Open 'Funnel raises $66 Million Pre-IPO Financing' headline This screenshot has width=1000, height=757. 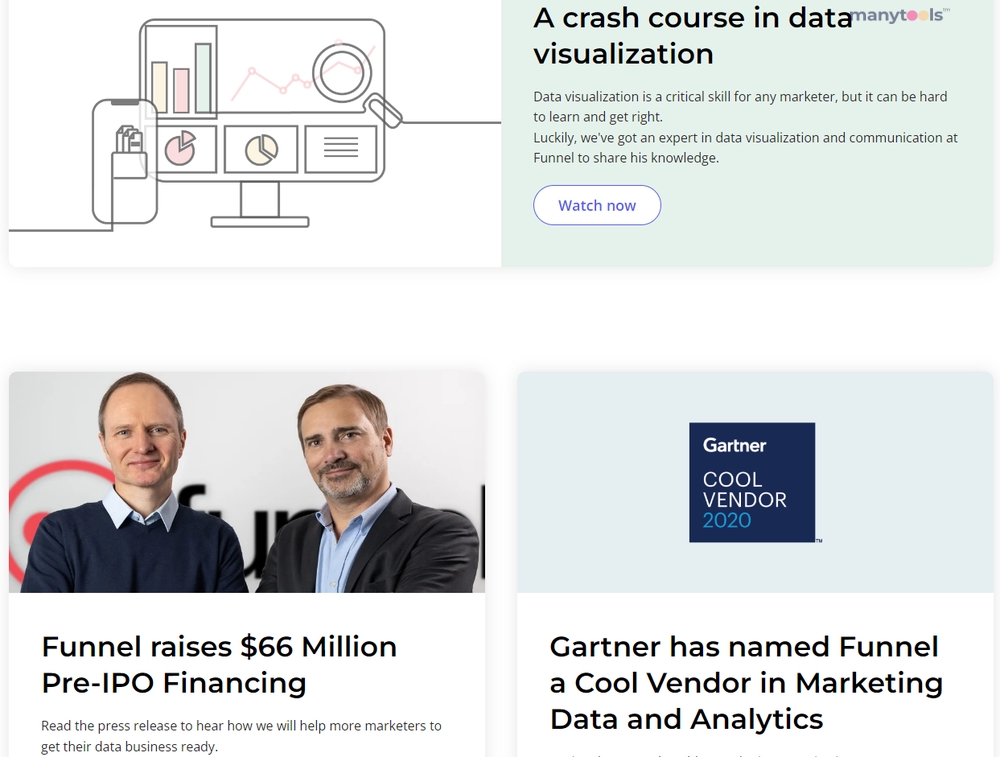point(219,665)
